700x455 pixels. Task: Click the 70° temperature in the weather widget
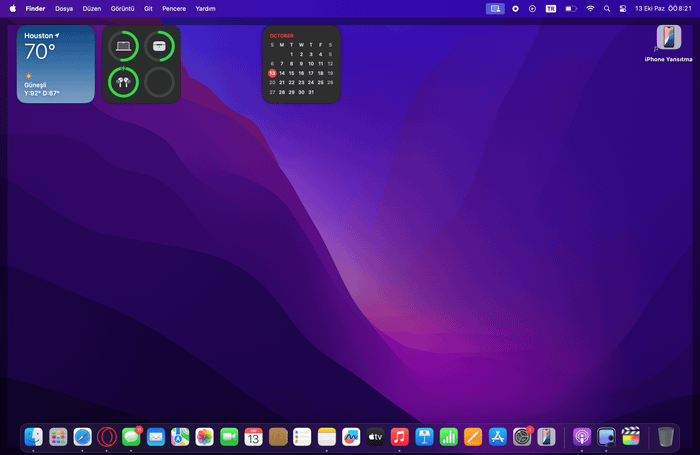40,52
